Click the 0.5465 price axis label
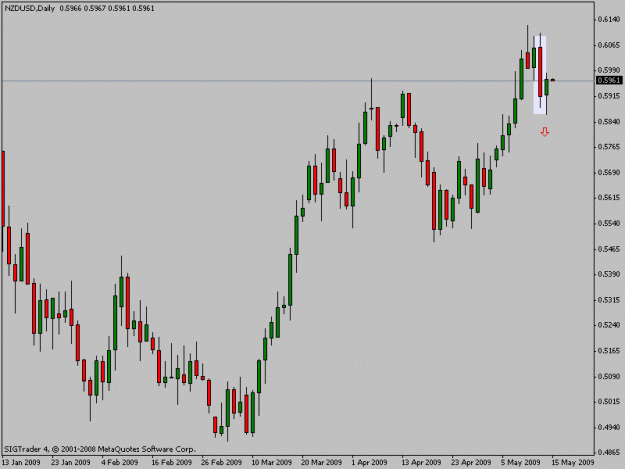 (609, 249)
